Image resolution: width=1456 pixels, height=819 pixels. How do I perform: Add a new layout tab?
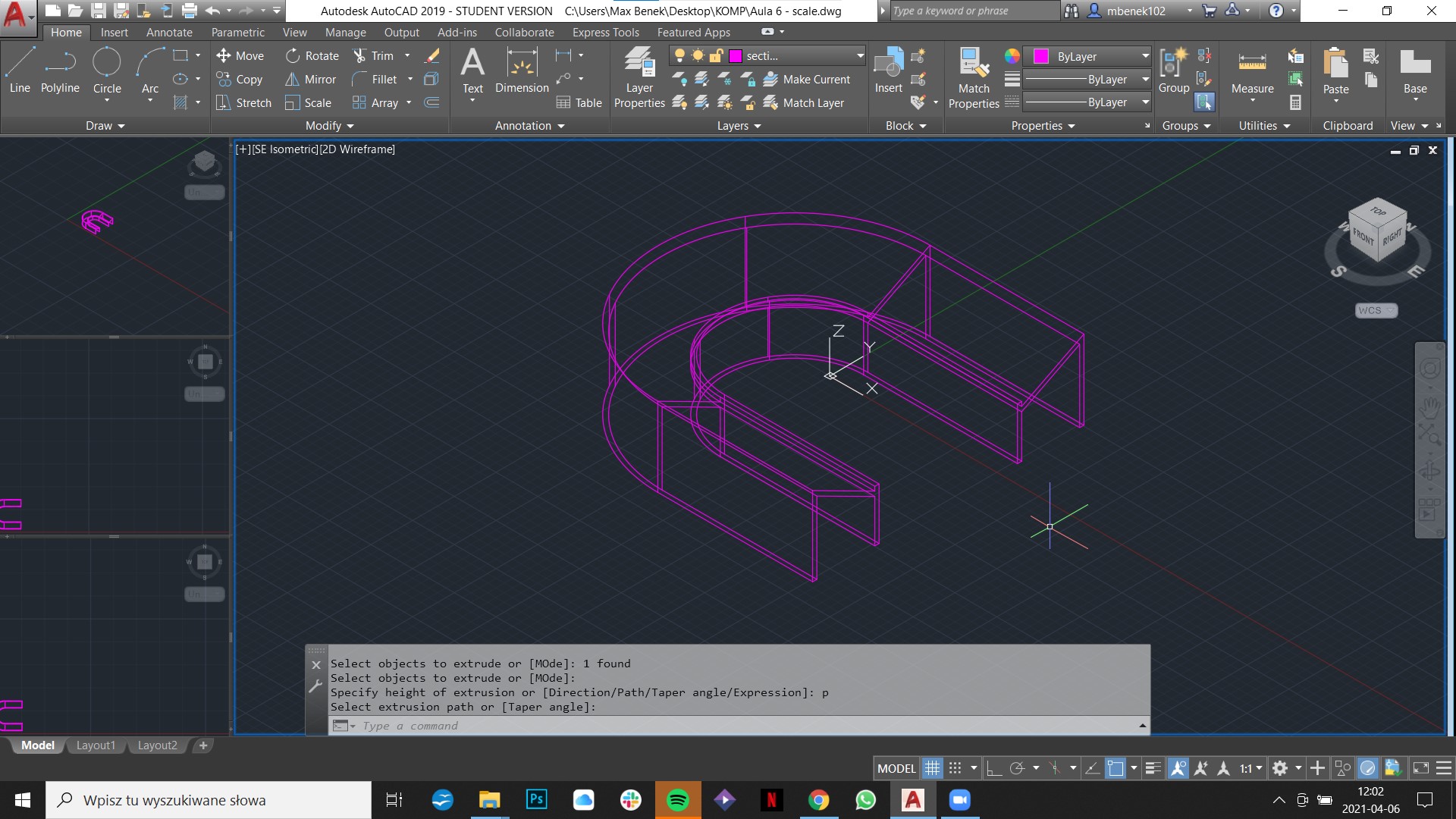[x=202, y=745]
